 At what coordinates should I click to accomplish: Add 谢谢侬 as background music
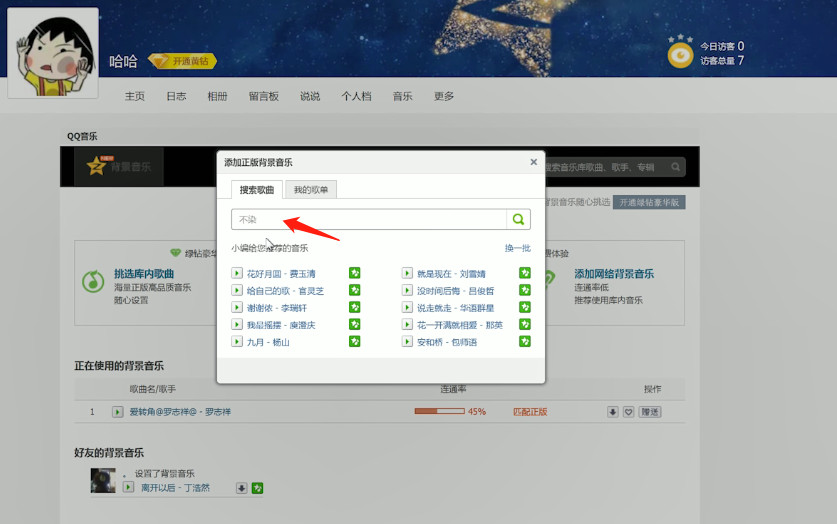(x=354, y=307)
